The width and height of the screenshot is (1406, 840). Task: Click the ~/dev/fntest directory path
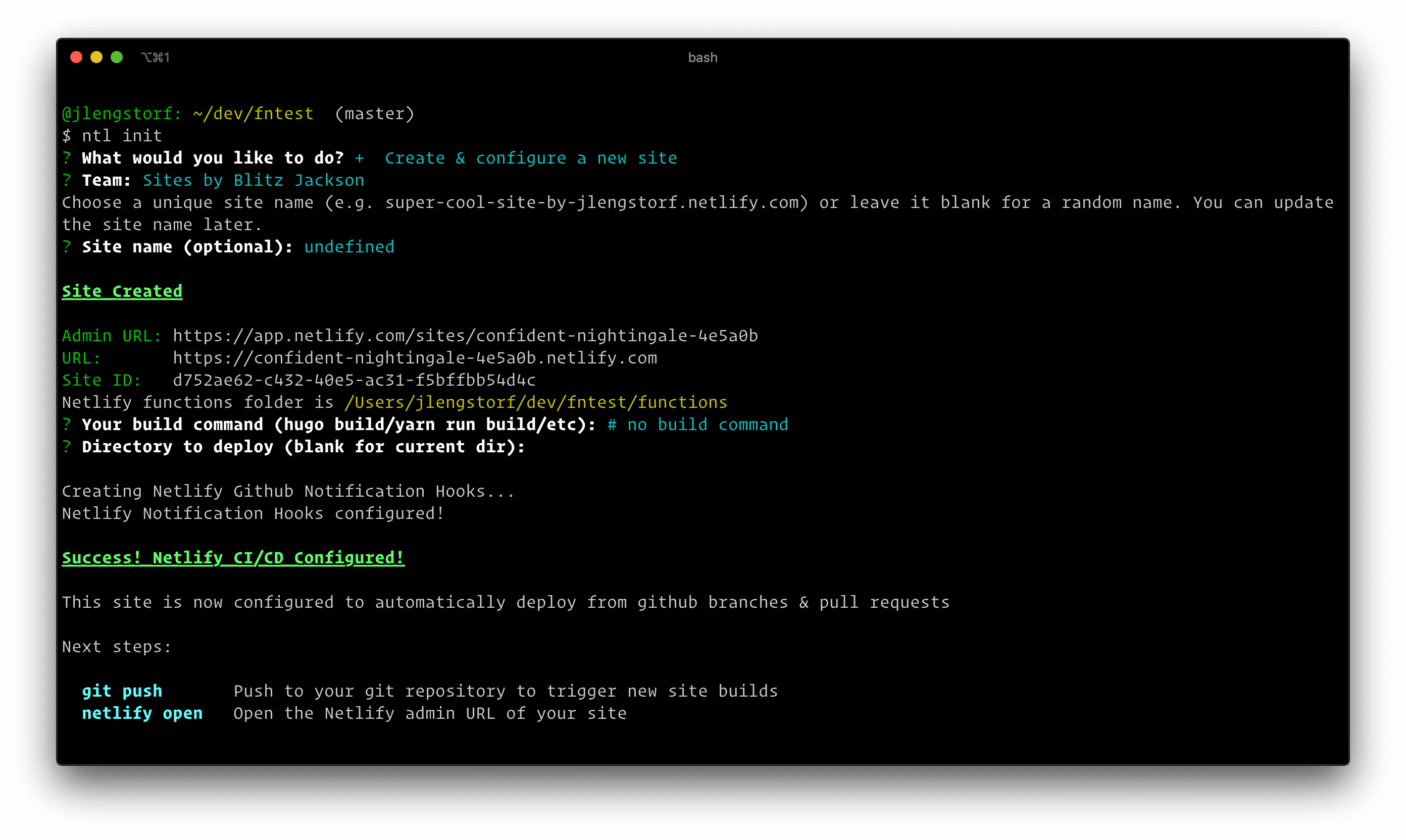252,113
